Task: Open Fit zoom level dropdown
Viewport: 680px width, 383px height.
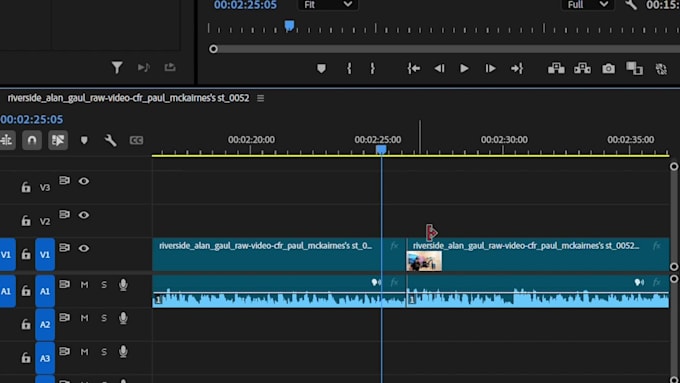Action: coord(328,5)
